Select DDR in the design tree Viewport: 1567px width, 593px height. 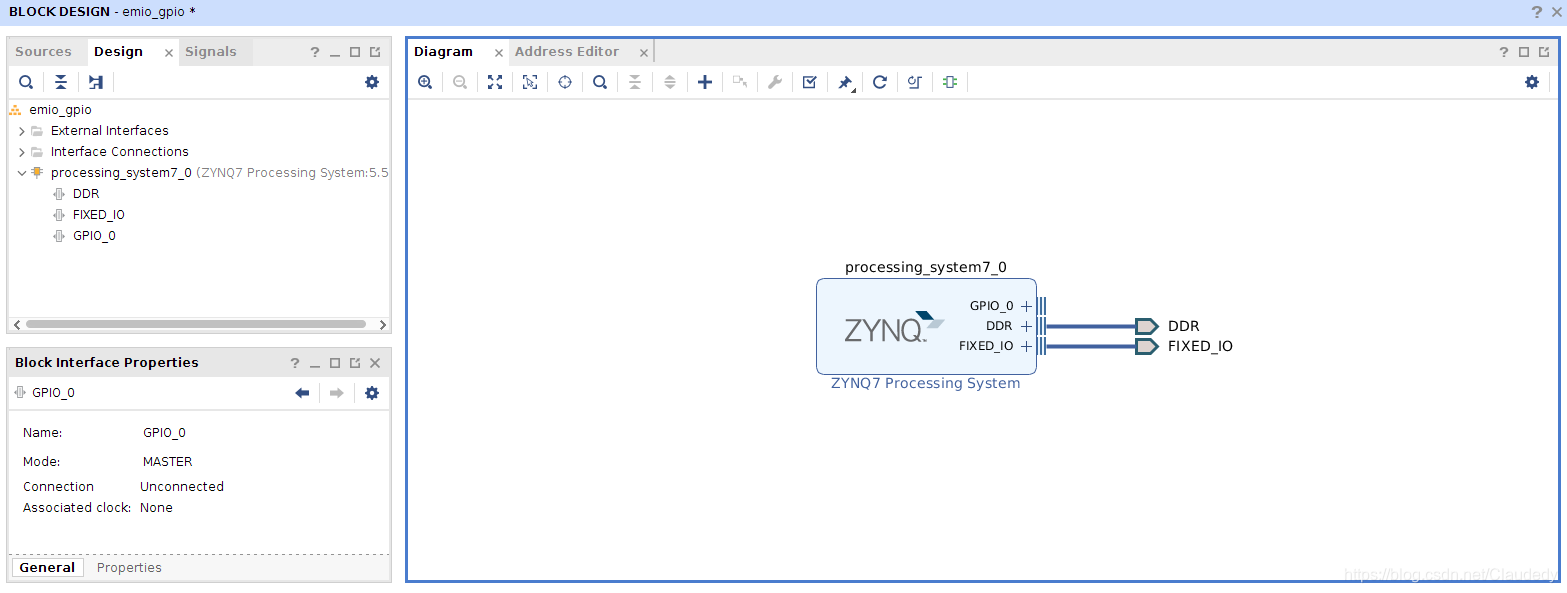point(86,194)
